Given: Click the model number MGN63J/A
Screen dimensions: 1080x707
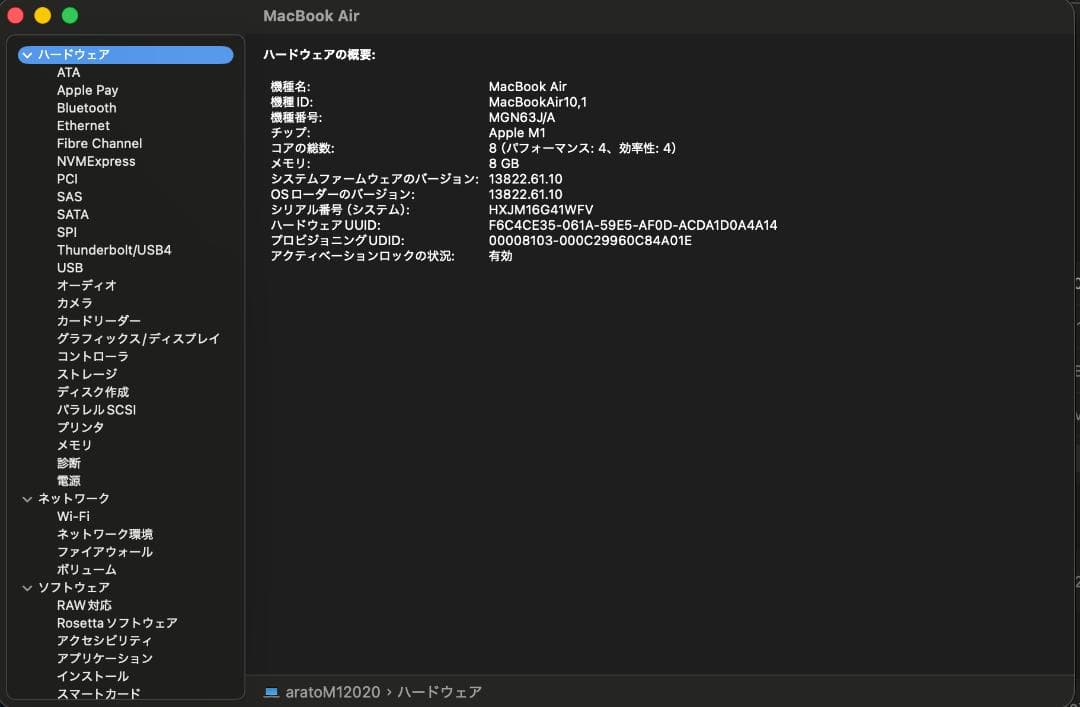Looking at the screenshot, I should [x=521, y=117].
